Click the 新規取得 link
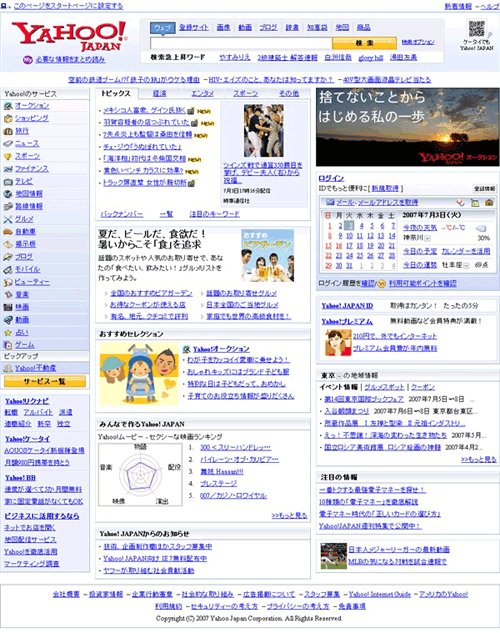This screenshot has width=500, height=633. [x=385, y=189]
